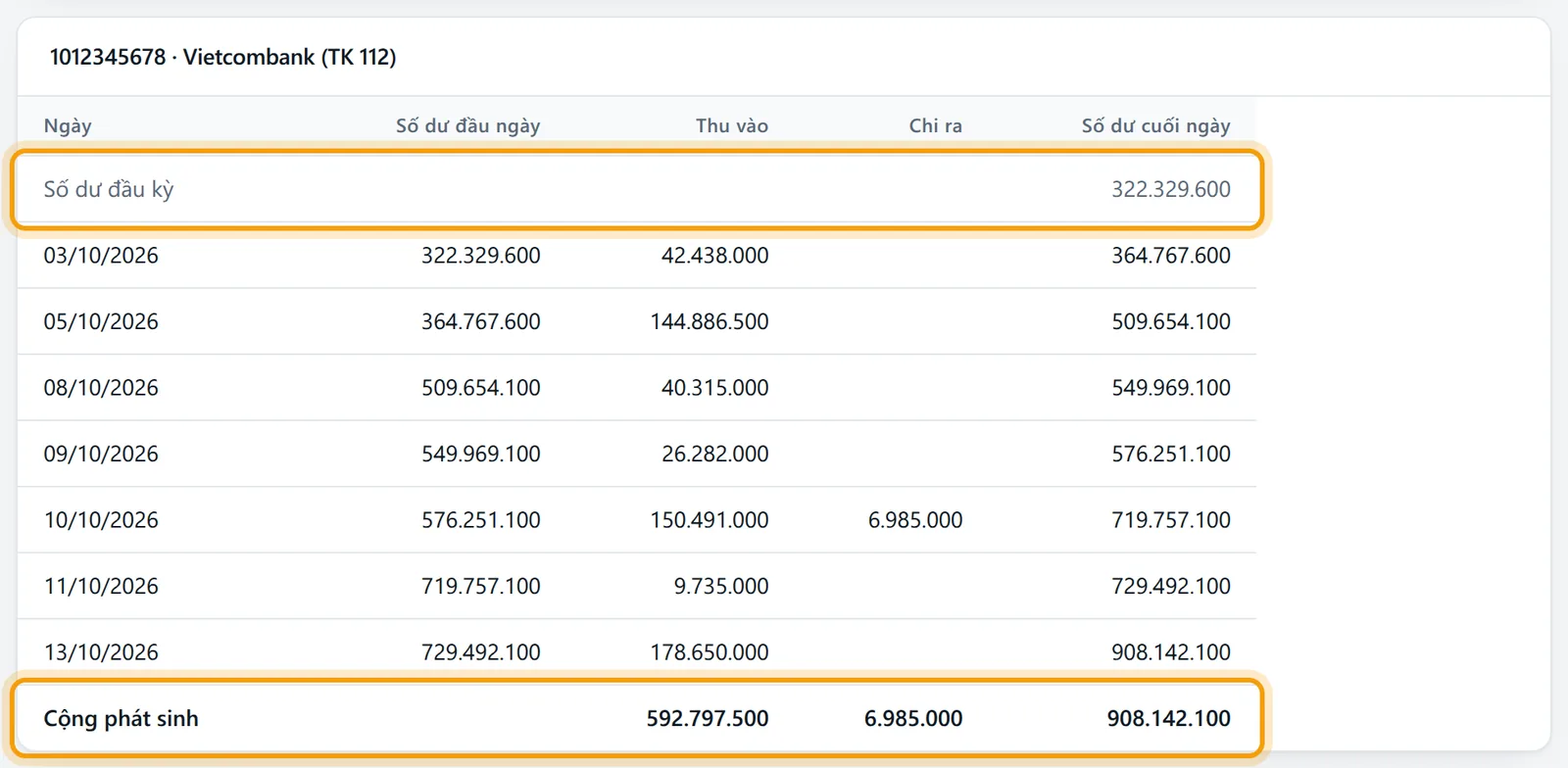Click the Thu vào amount 42.438.000
Viewport: 1568px width, 768px height.
click(714, 256)
